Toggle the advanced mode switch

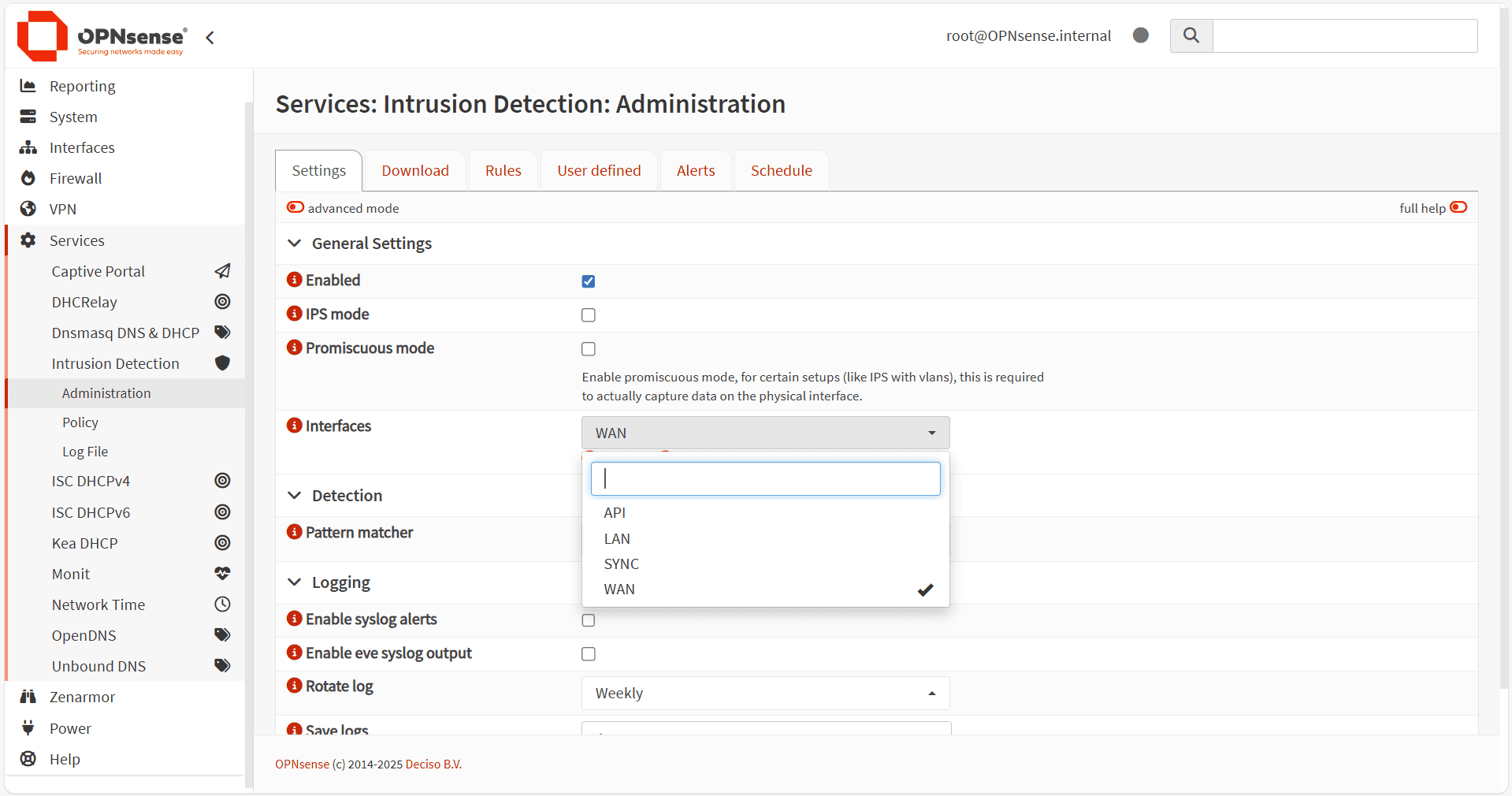[x=295, y=207]
